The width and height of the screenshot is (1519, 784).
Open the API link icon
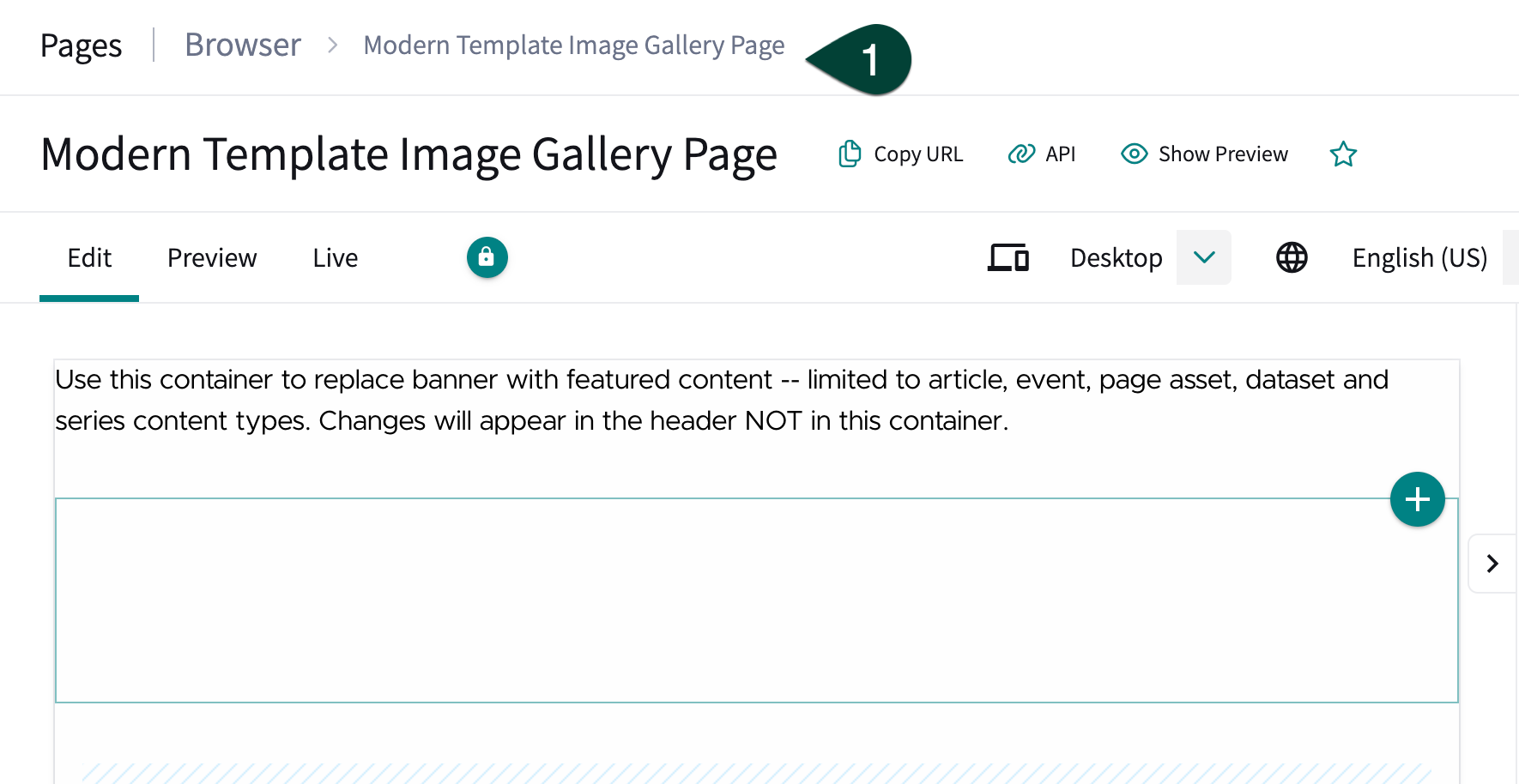[x=1020, y=154]
